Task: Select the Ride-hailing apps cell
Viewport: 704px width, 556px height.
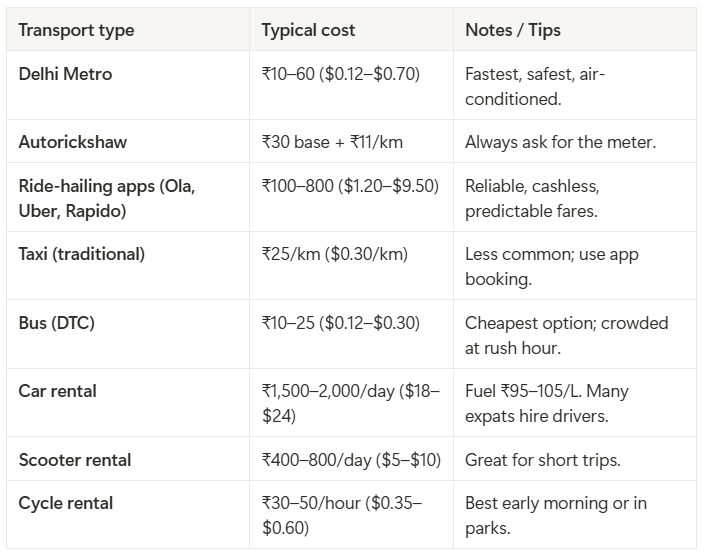Action: pyautogui.click(x=107, y=198)
